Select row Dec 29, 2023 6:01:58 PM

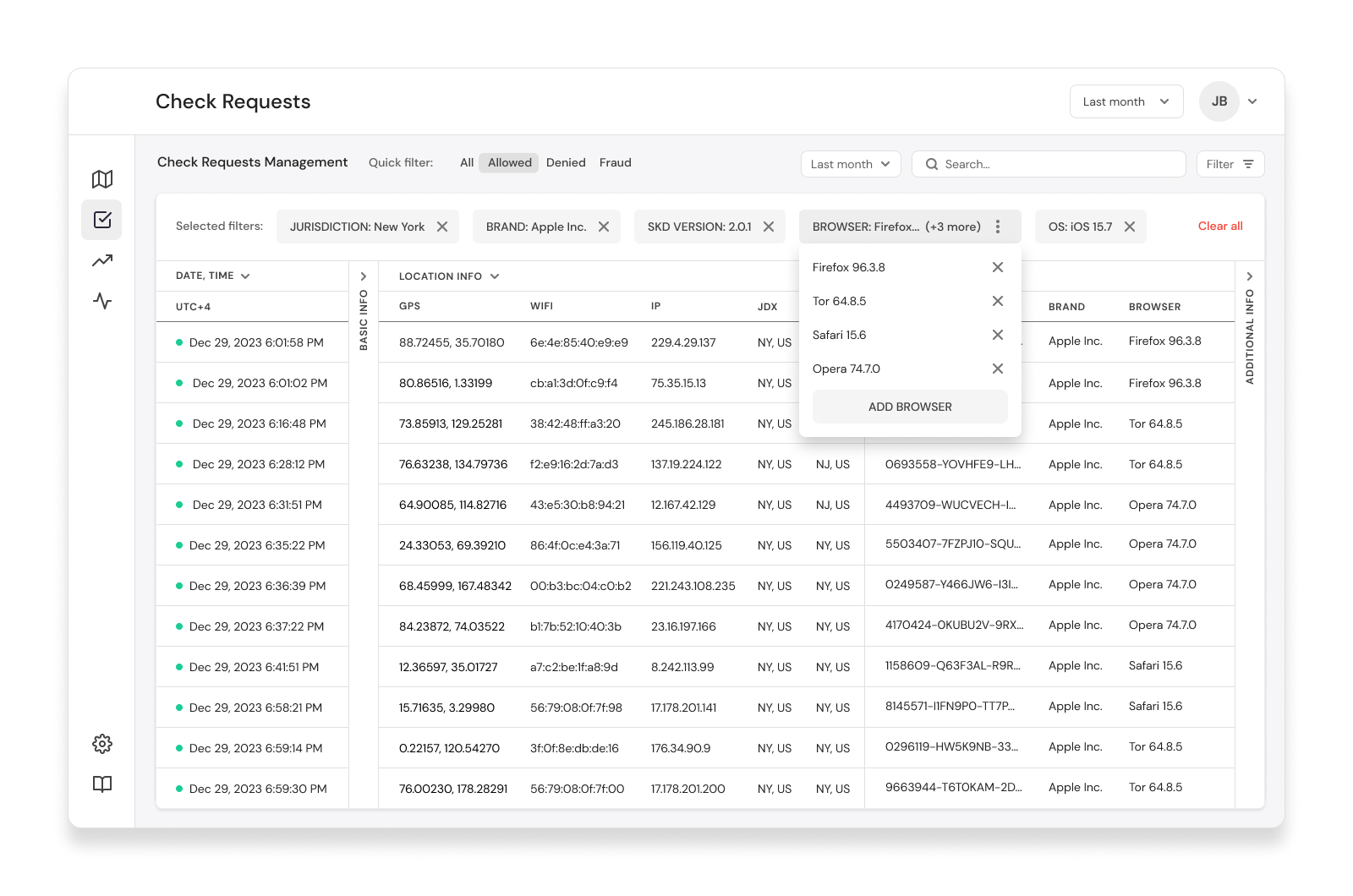(x=252, y=342)
